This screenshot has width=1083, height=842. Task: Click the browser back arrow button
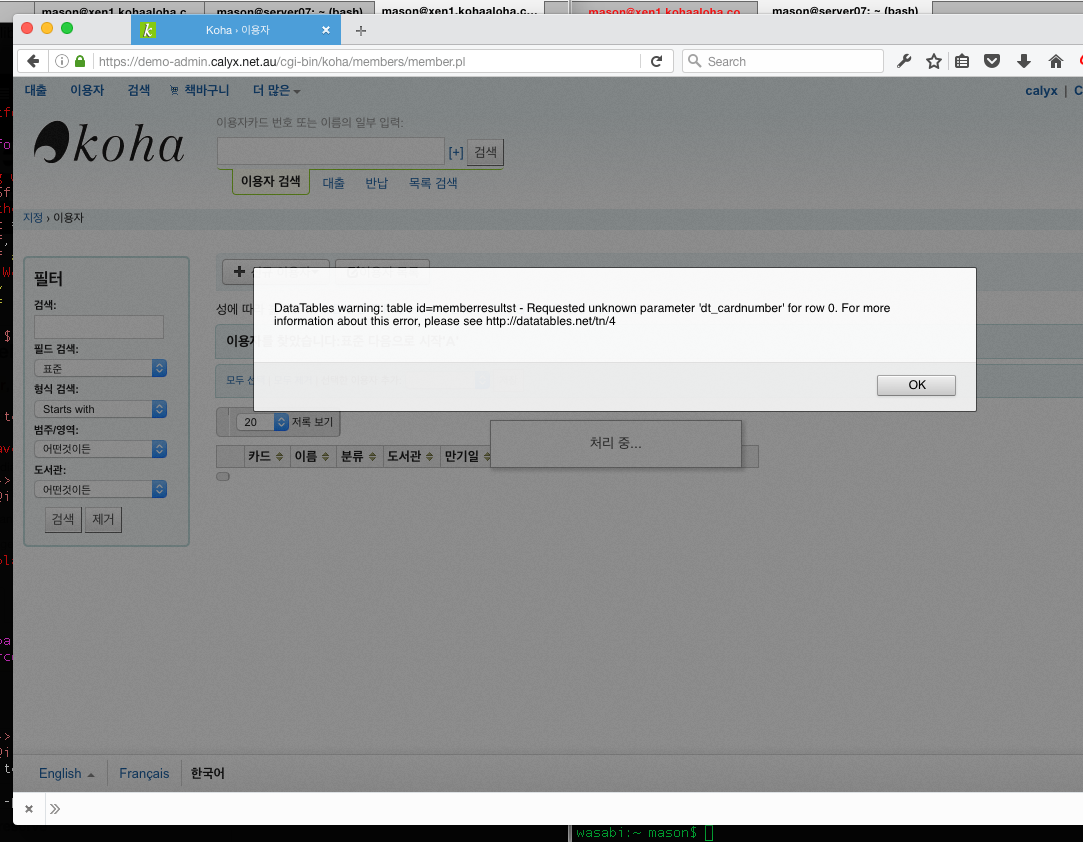pos(33,61)
